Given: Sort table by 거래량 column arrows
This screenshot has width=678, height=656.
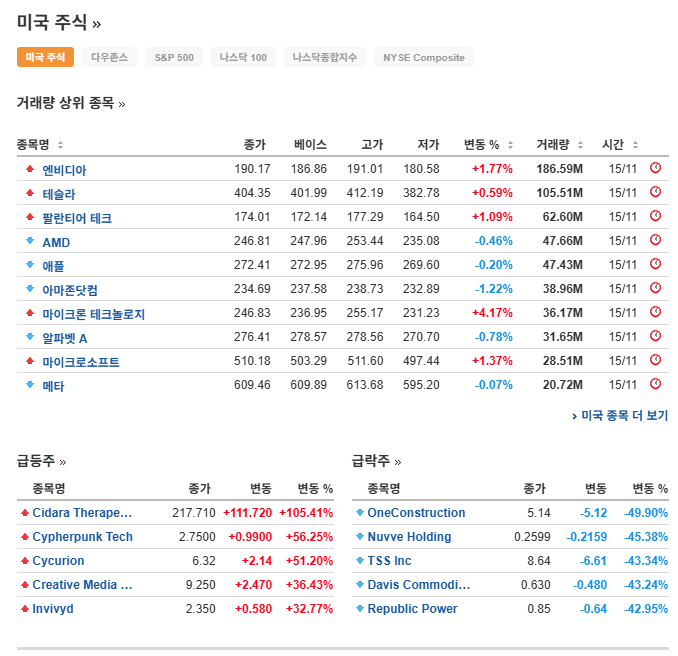Looking at the screenshot, I should (x=580, y=145).
